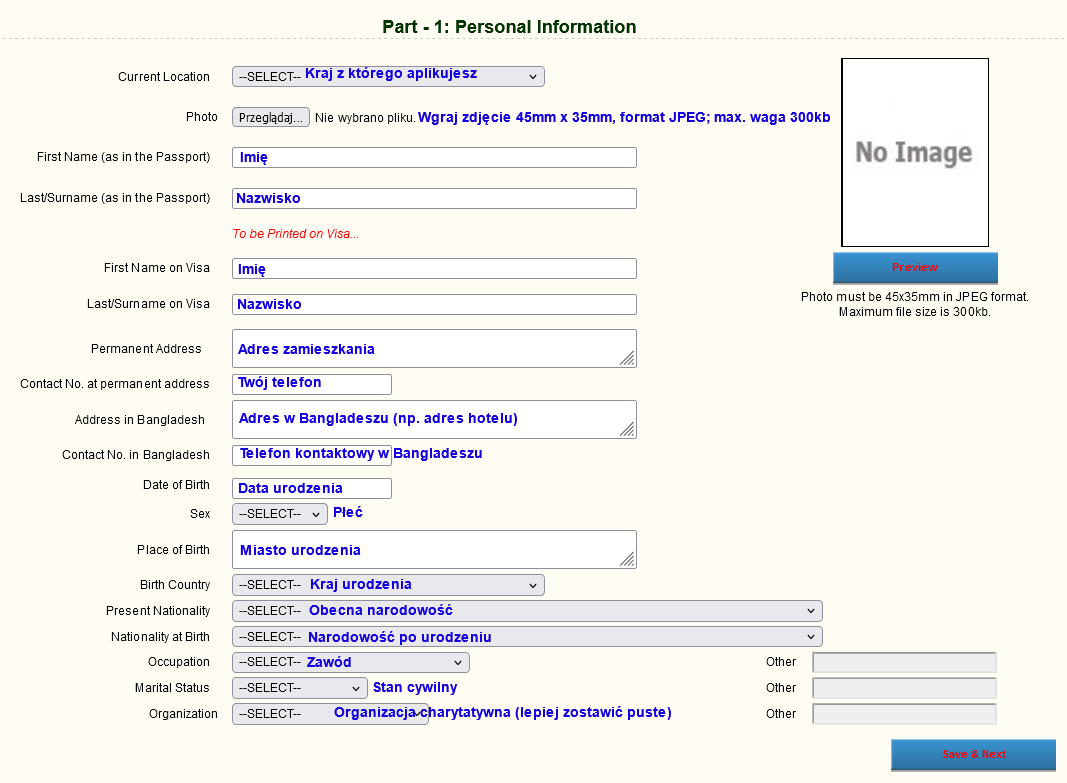Expand the Present Nationality dropdown
1067x783 pixels.
[527, 611]
